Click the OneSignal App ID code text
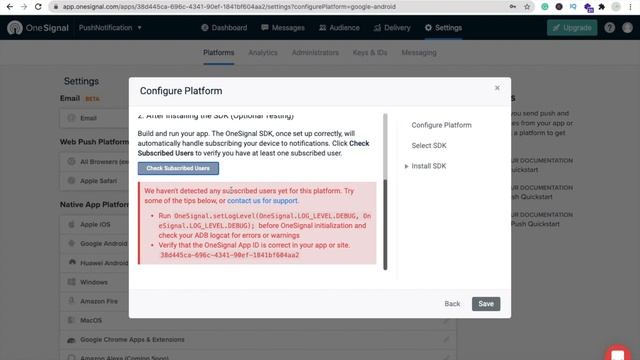640x360 pixels. click(x=229, y=255)
